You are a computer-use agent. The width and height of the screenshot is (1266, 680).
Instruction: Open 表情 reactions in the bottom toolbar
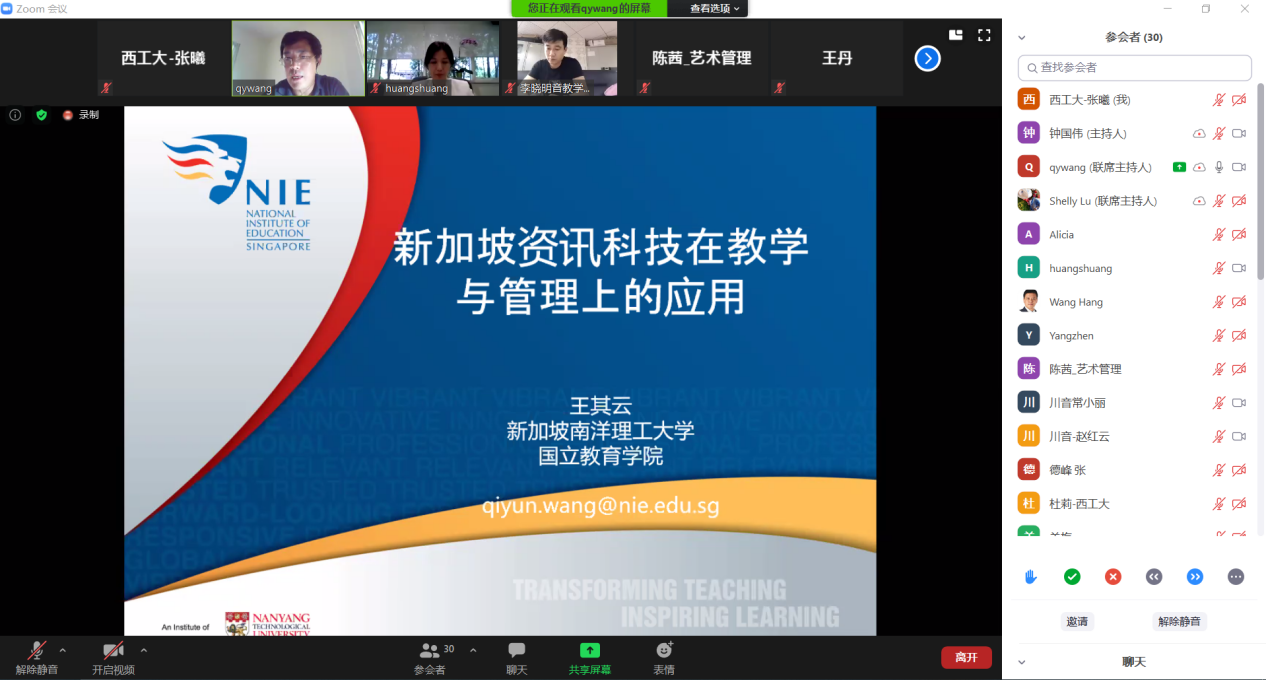[x=664, y=658]
